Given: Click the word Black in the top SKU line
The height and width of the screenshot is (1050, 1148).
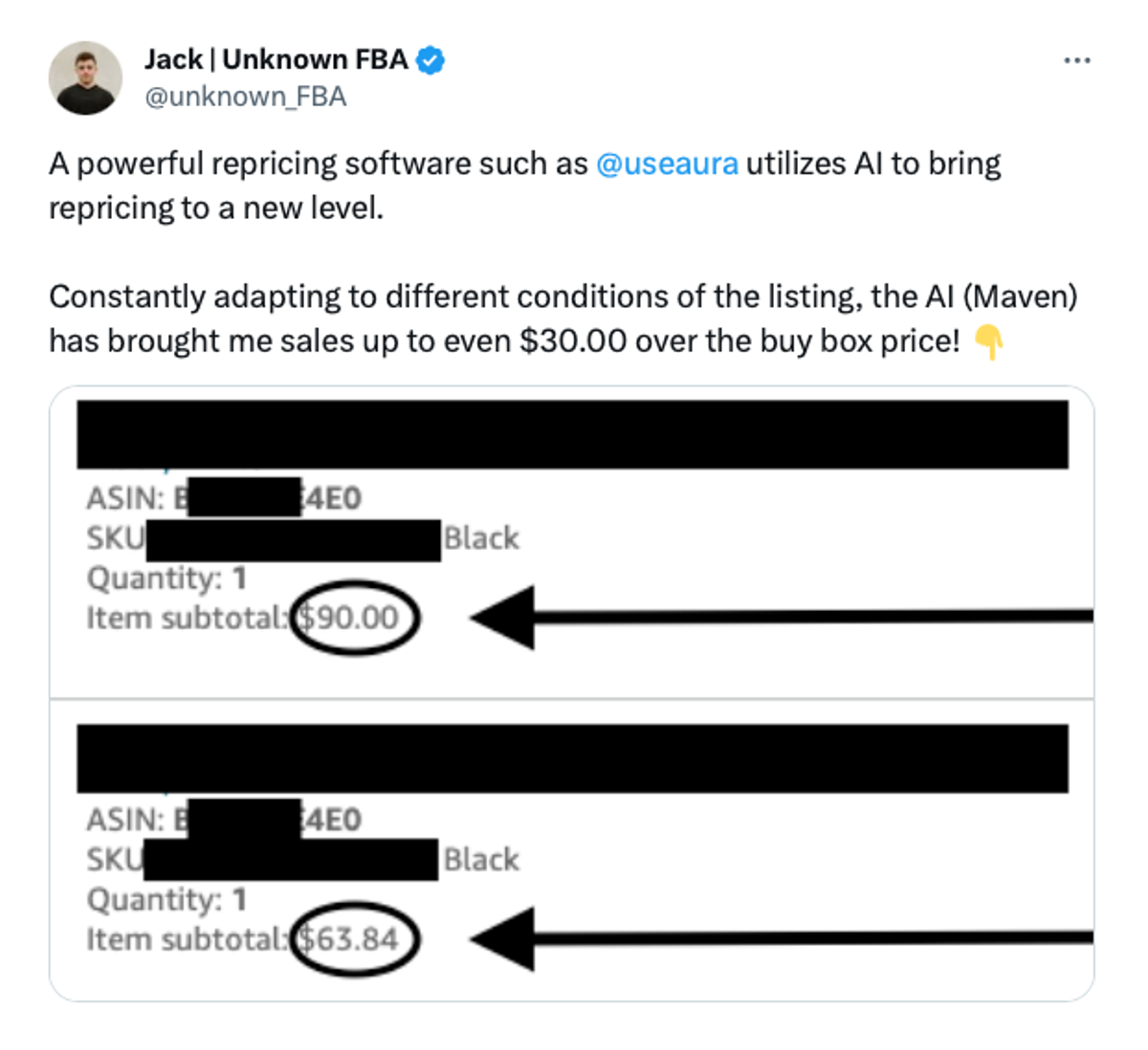Looking at the screenshot, I should [x=481, y=538].
